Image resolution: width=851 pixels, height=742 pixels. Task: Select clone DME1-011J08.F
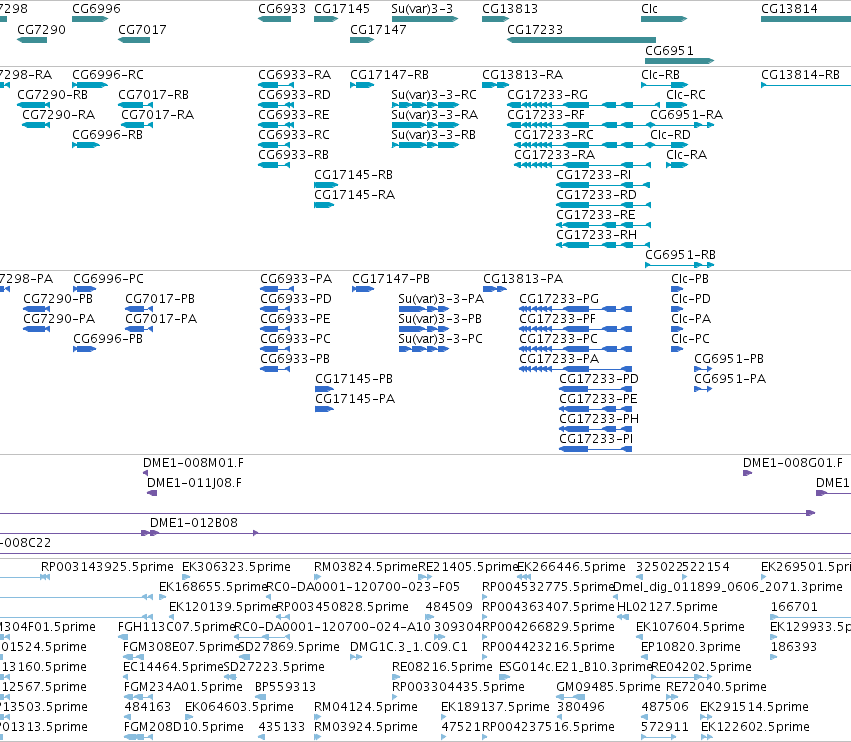[194, 483]
